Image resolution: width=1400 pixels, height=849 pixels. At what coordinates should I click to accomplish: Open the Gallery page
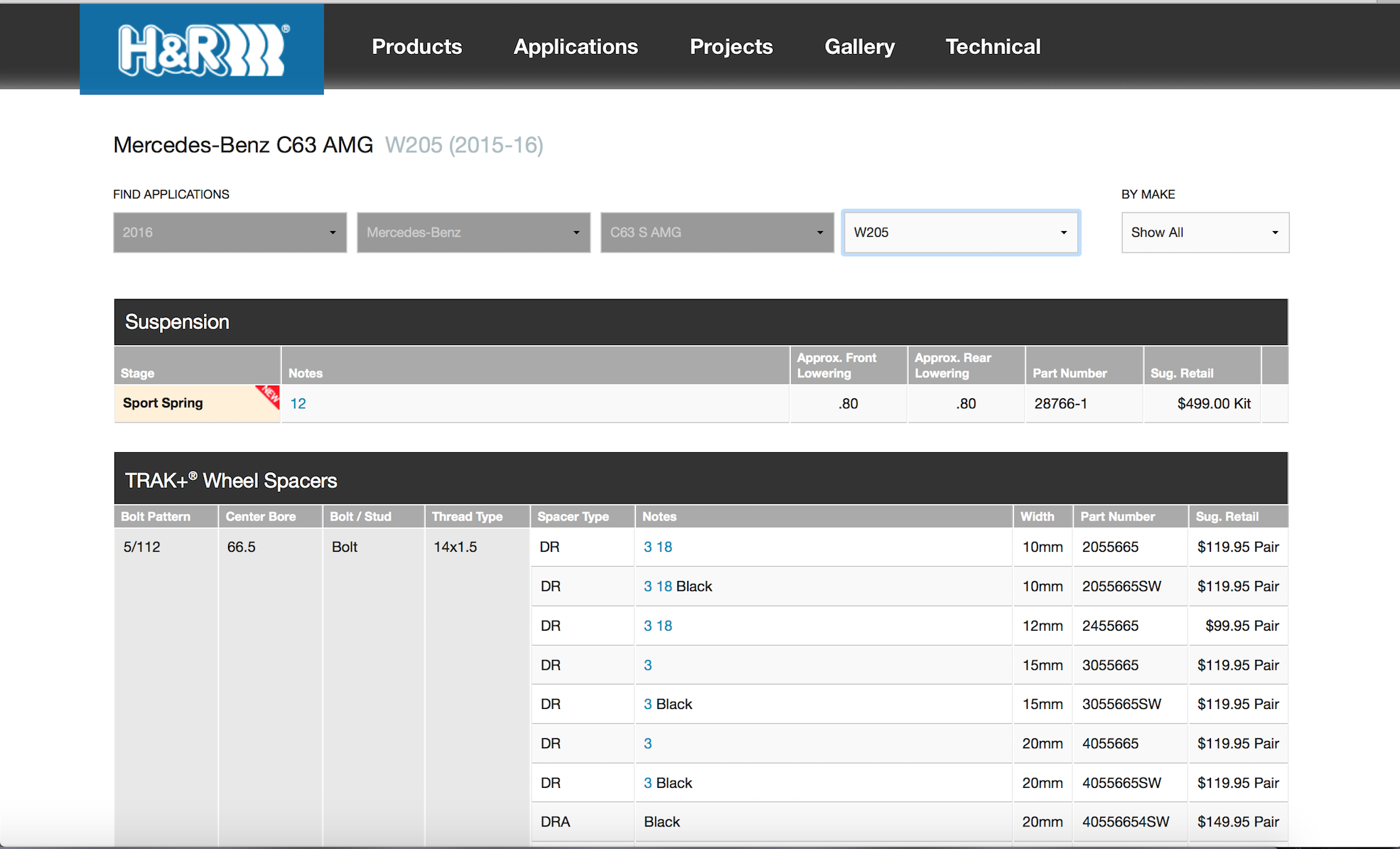point(859,47)
